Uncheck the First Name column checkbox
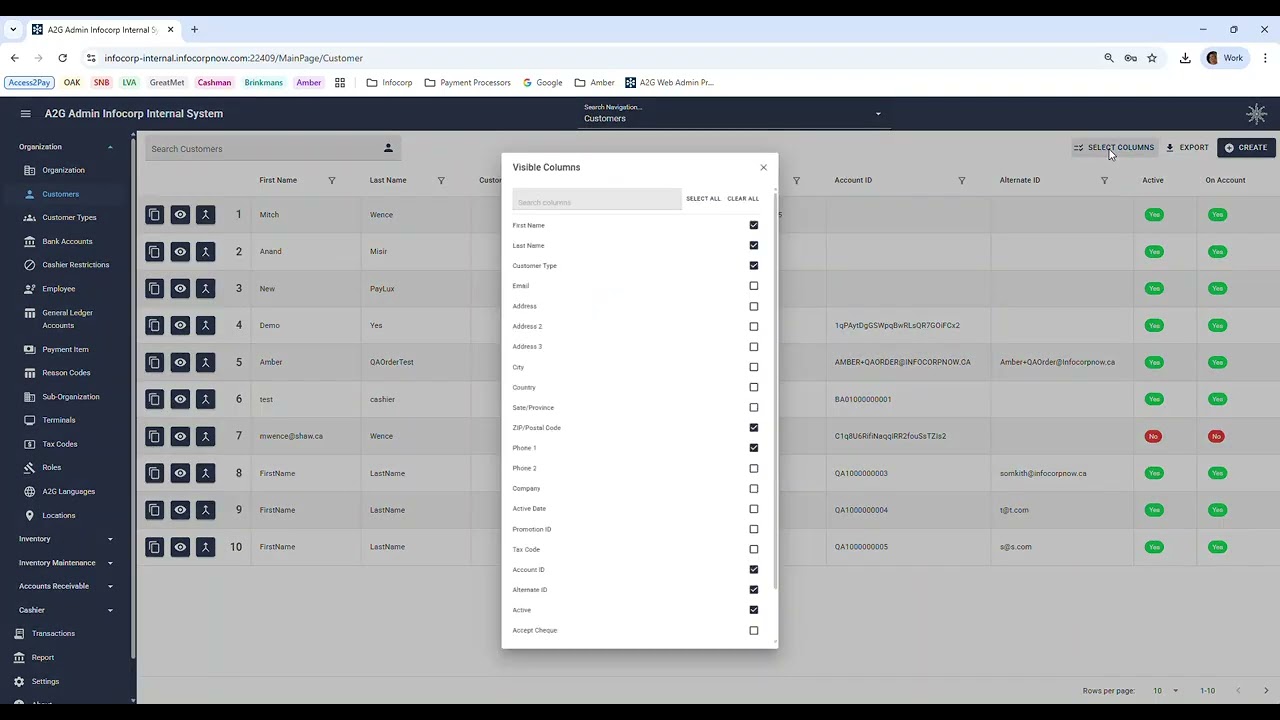Image resolution: width=1280 pixels, height=720 pixels. point(754,225)
